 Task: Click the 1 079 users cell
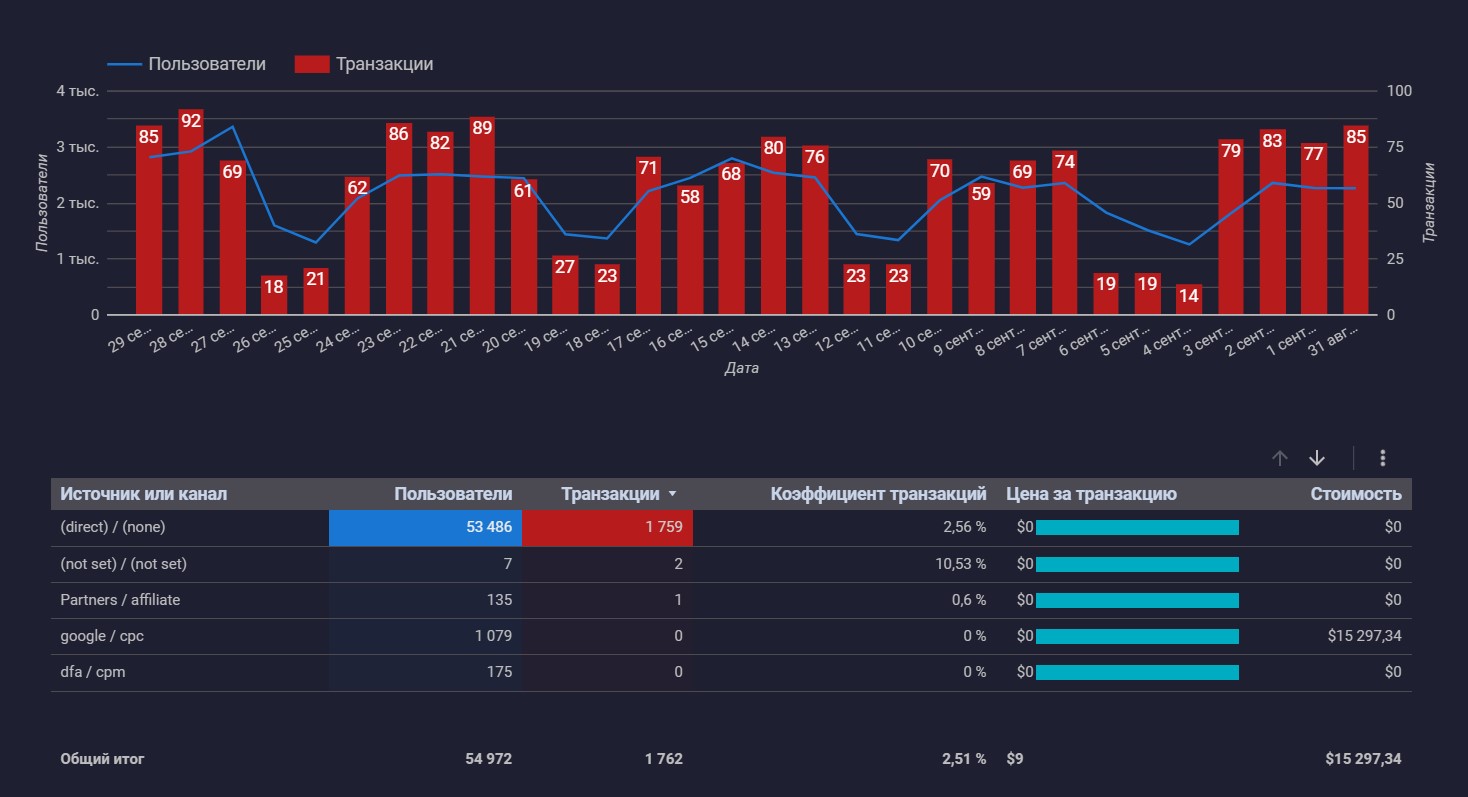(x=491, y=636)
